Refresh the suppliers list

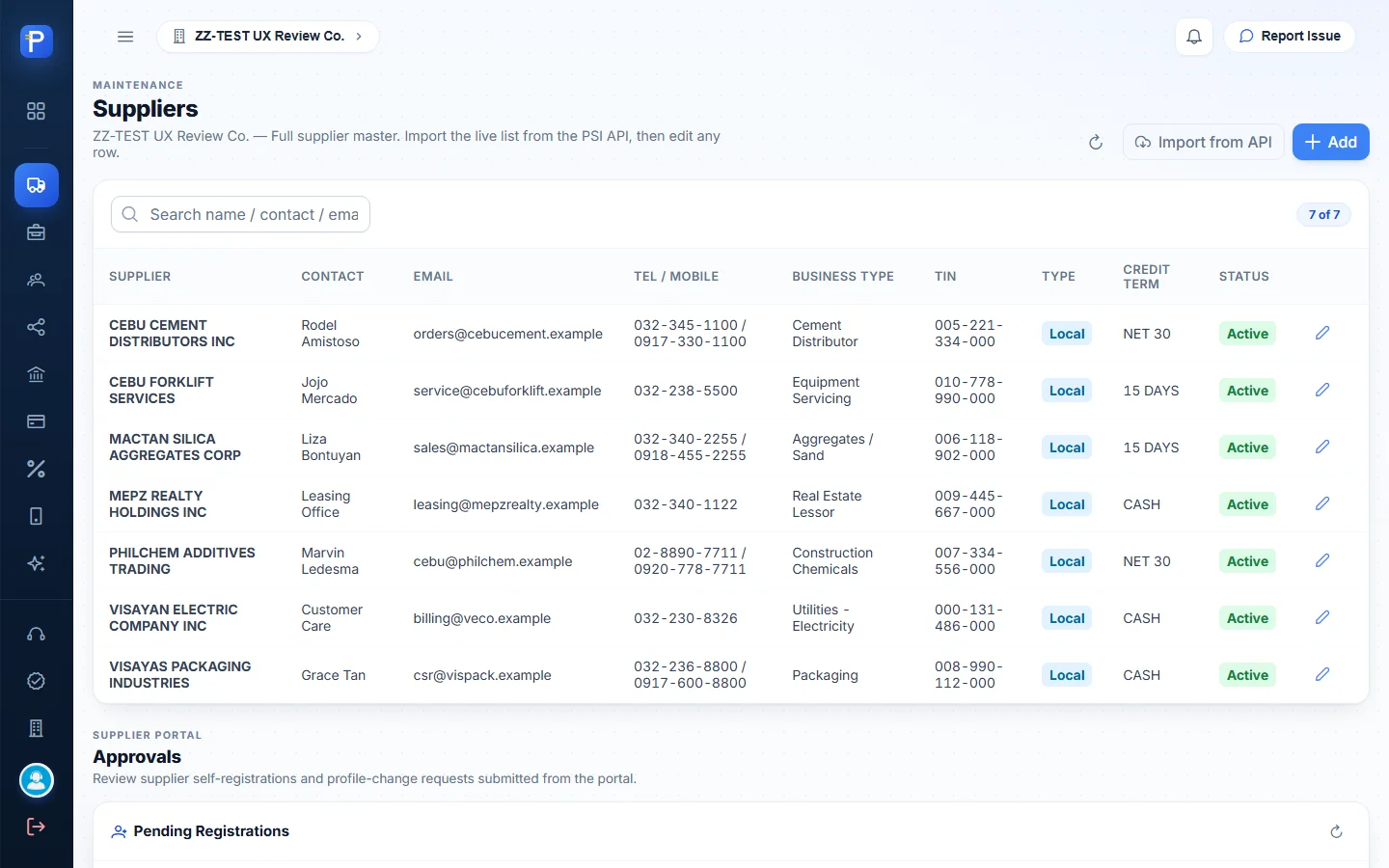[1096, 143]
